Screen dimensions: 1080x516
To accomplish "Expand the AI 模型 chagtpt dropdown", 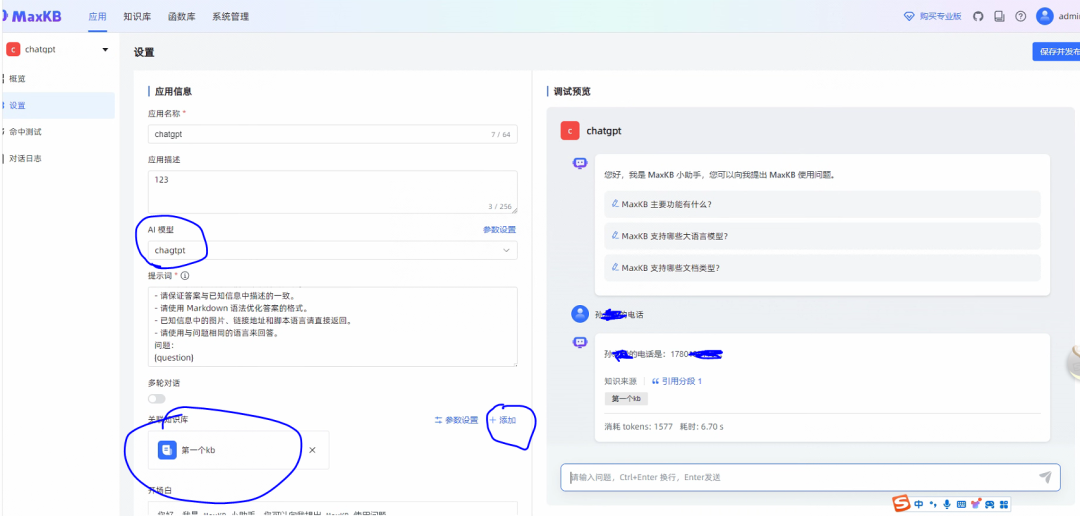I will click(333, 250).
